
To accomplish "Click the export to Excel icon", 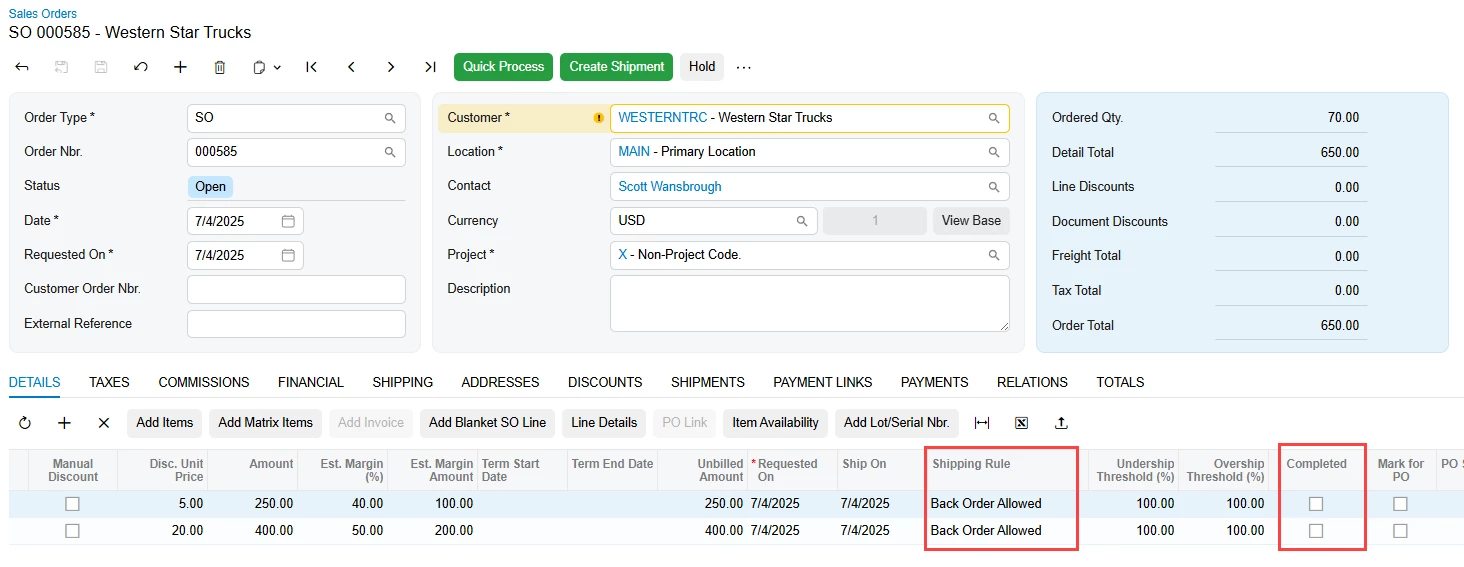I will pos(1021,423).
